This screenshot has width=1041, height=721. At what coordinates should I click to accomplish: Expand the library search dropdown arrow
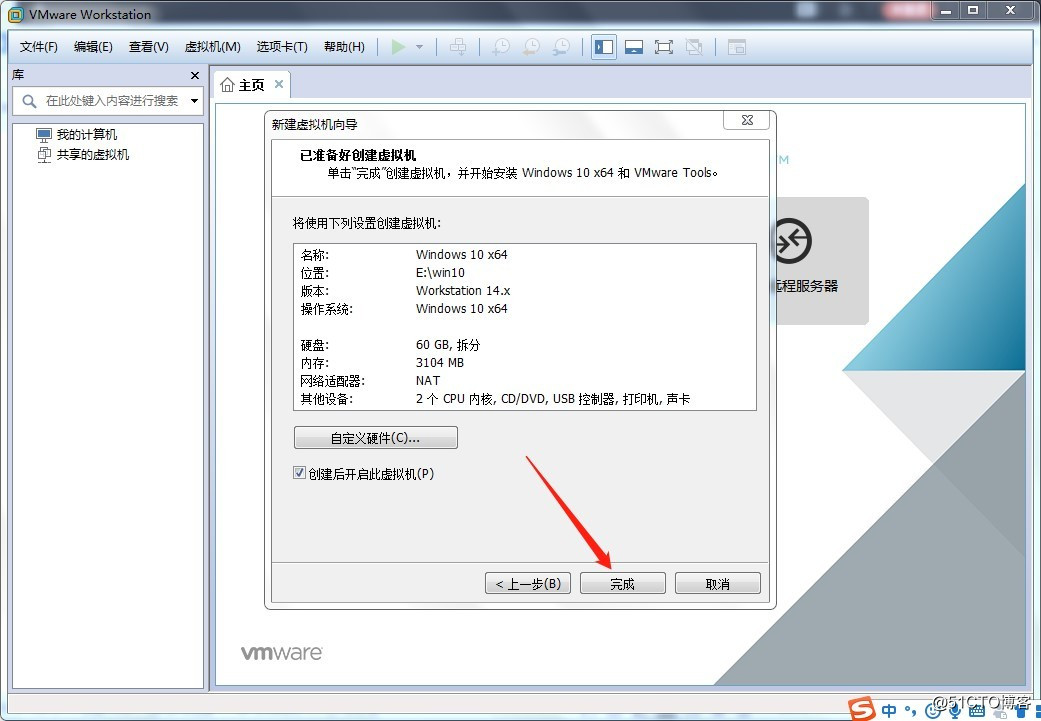195,101
